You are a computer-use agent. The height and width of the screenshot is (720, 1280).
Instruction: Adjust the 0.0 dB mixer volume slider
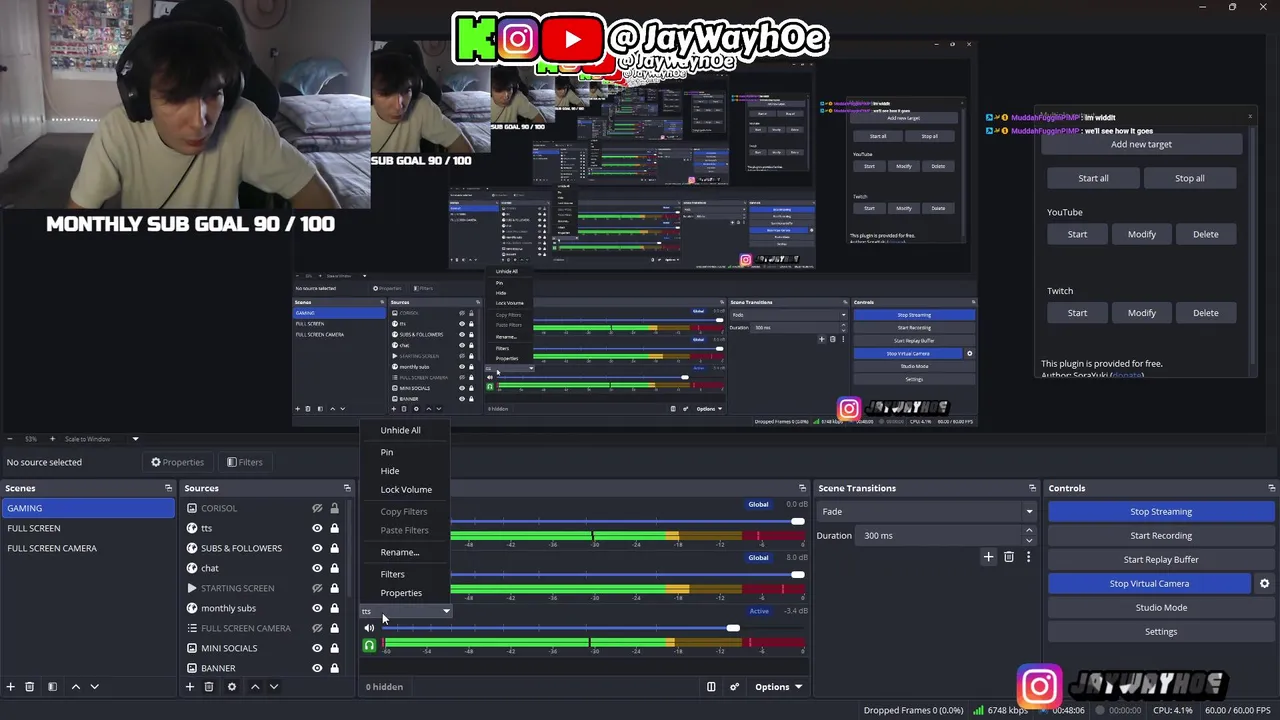tap(797, 521)
